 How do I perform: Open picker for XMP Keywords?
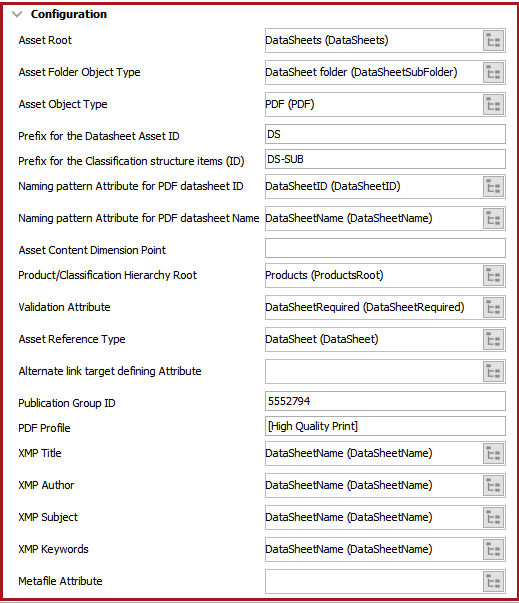point(494,549)
